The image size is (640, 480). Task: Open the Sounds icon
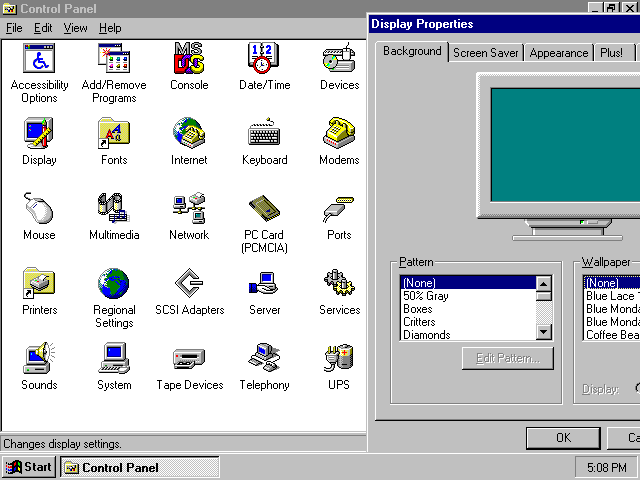(39, 358)
